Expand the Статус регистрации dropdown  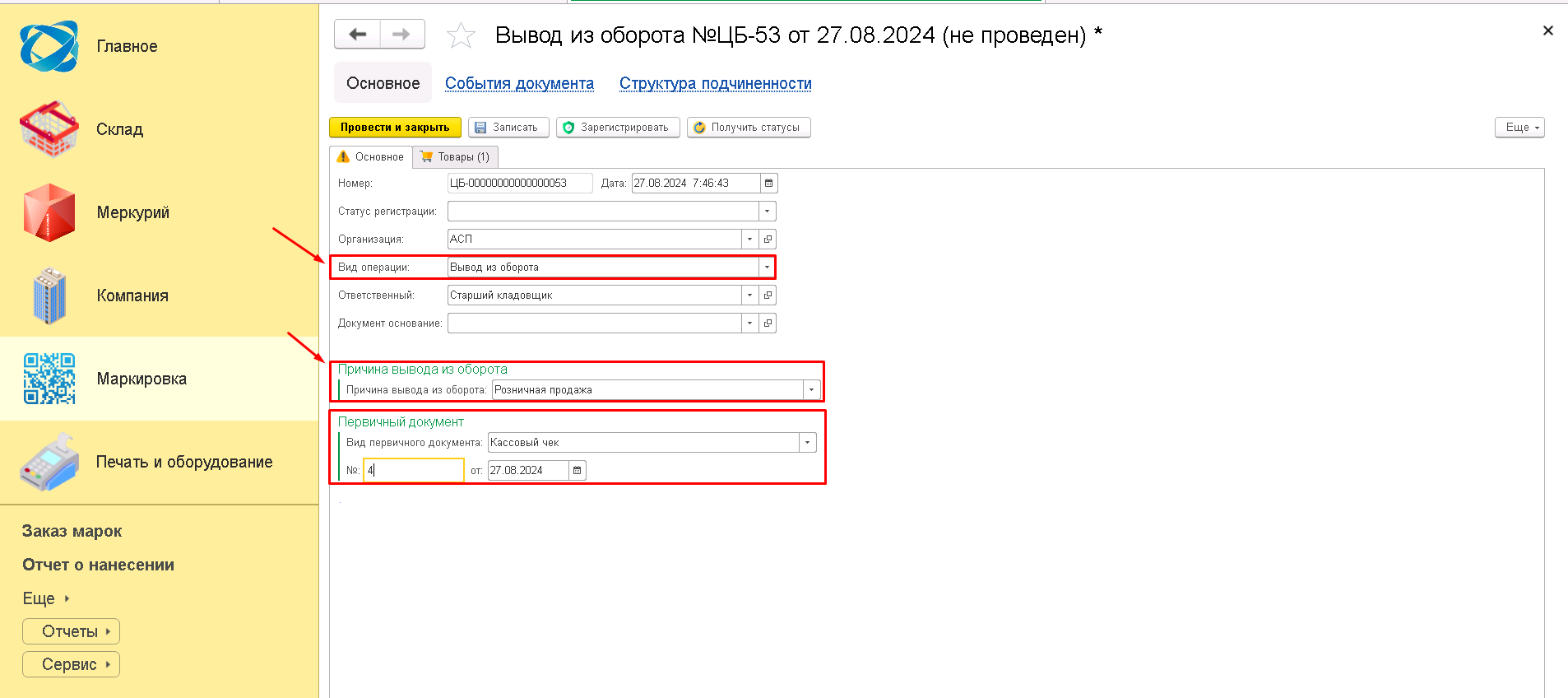click(x=767, y=212)
